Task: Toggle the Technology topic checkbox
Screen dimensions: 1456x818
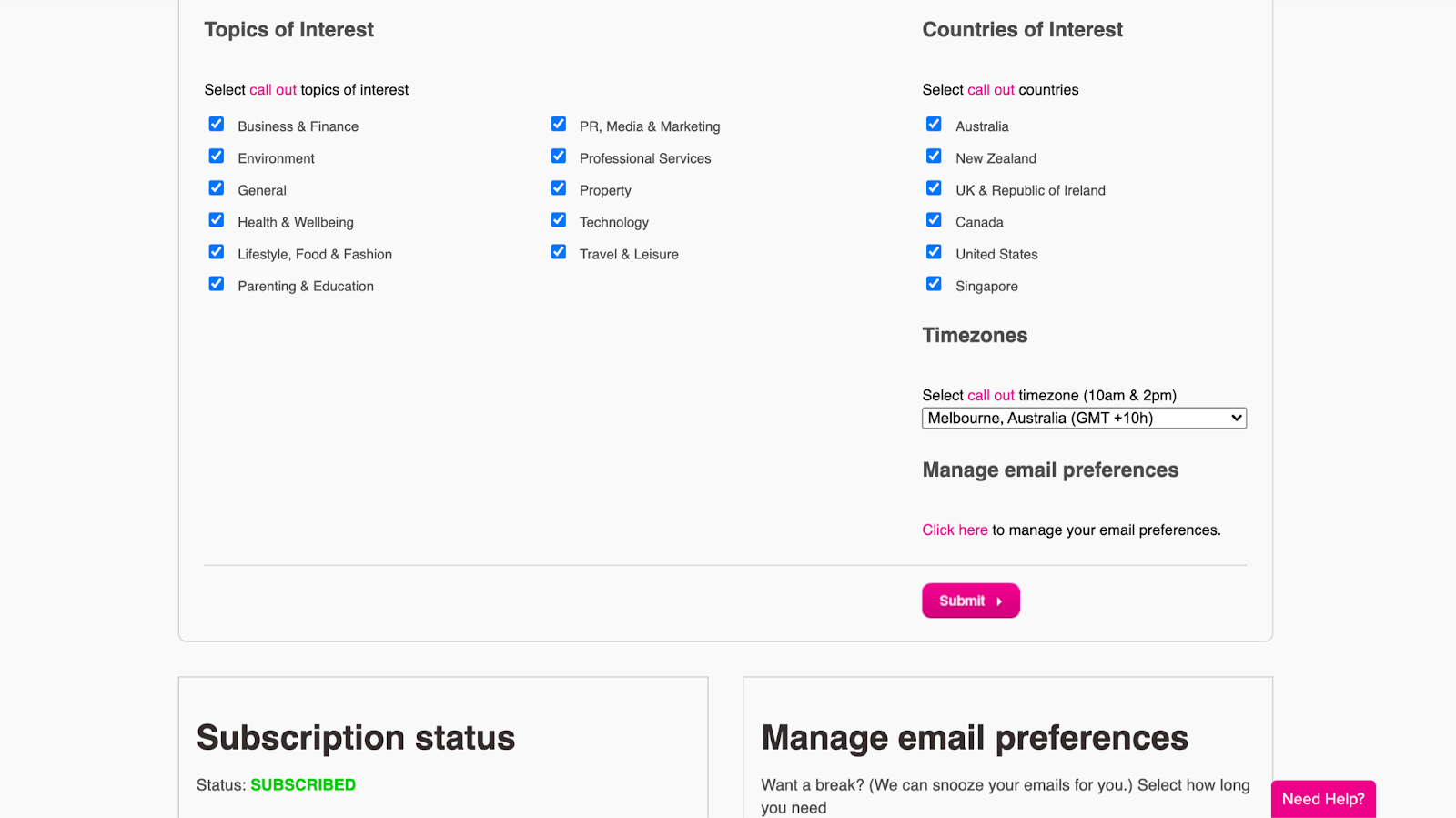Action: click(559, 220)
